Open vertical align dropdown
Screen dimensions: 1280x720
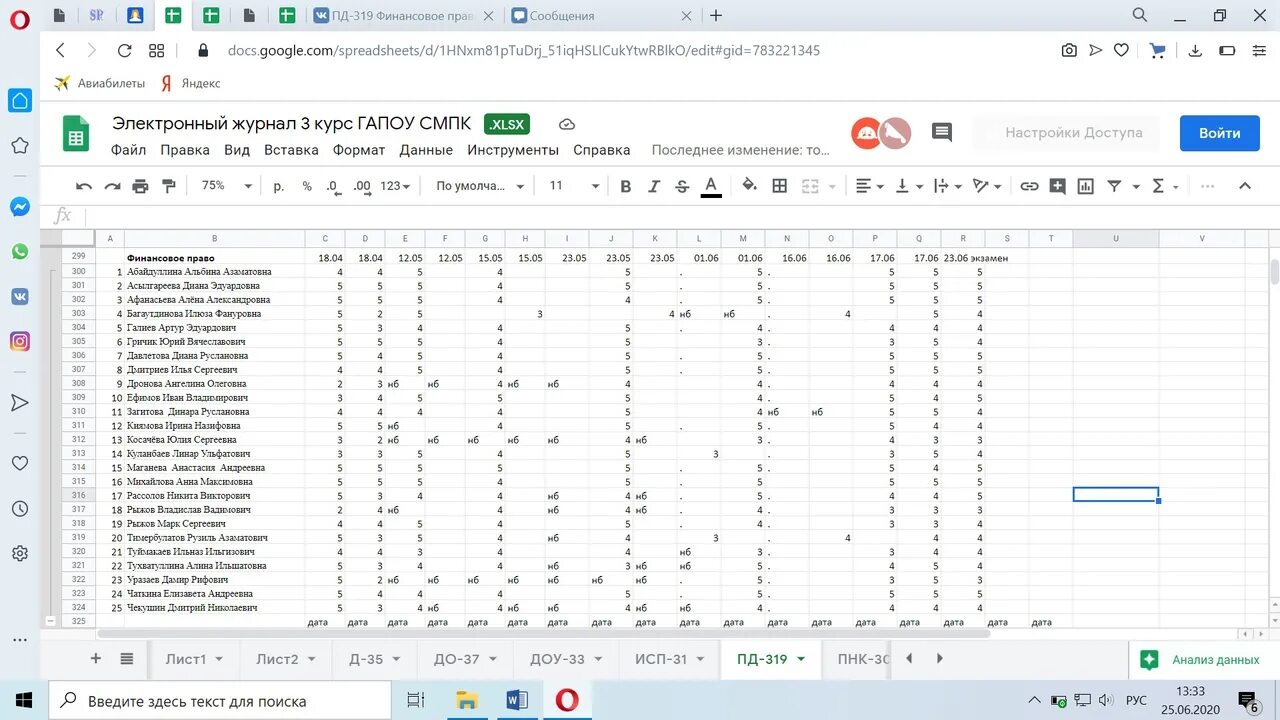(908, 186)
